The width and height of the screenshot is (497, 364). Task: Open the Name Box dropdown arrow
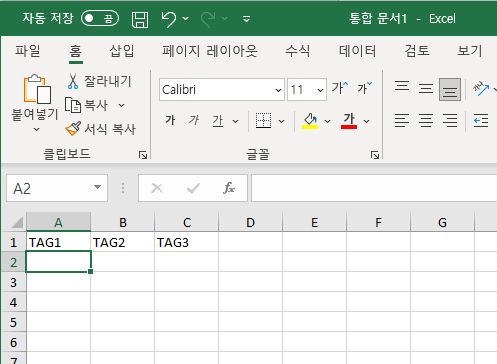point(97,187)
